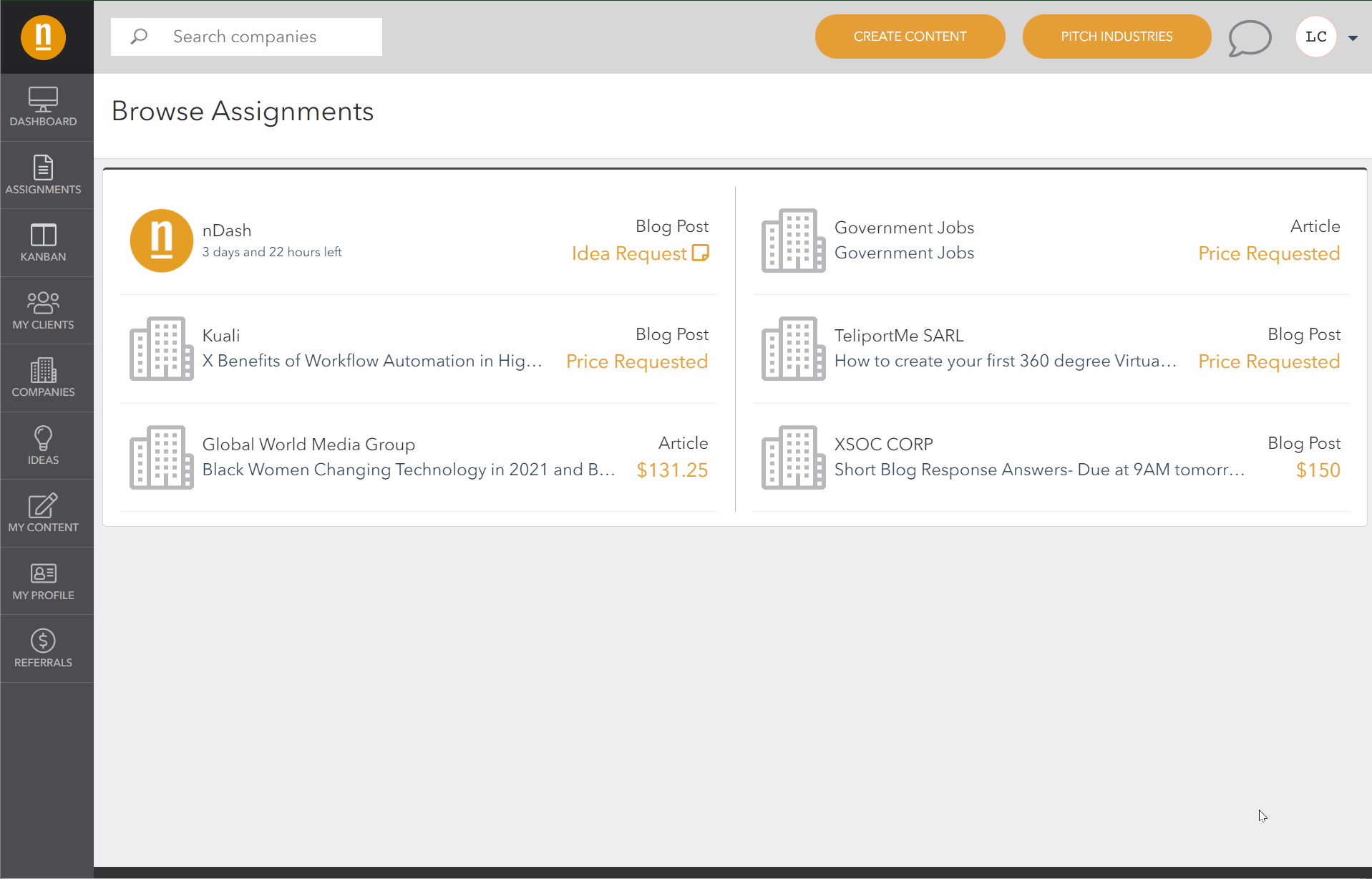Click '3 days and 22 hours left' text
This screenshot has height=879, width=1372.
272,252
